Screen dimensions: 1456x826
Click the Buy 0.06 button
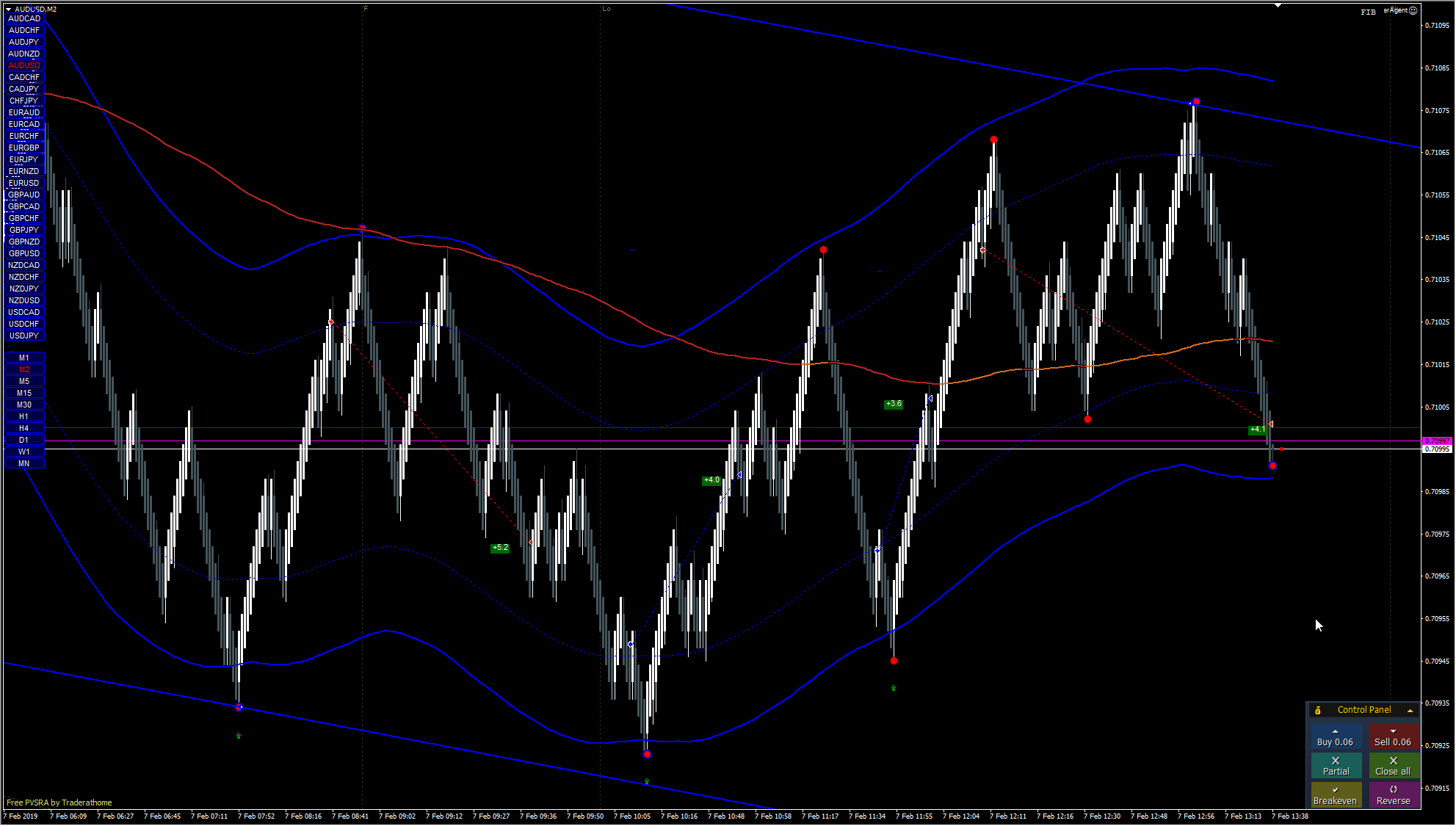[x=1336, y=737]
